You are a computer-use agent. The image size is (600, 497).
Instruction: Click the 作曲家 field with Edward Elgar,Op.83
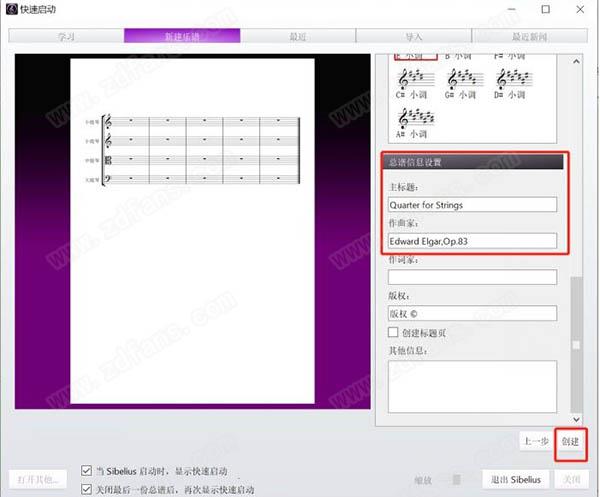[472, 241]
